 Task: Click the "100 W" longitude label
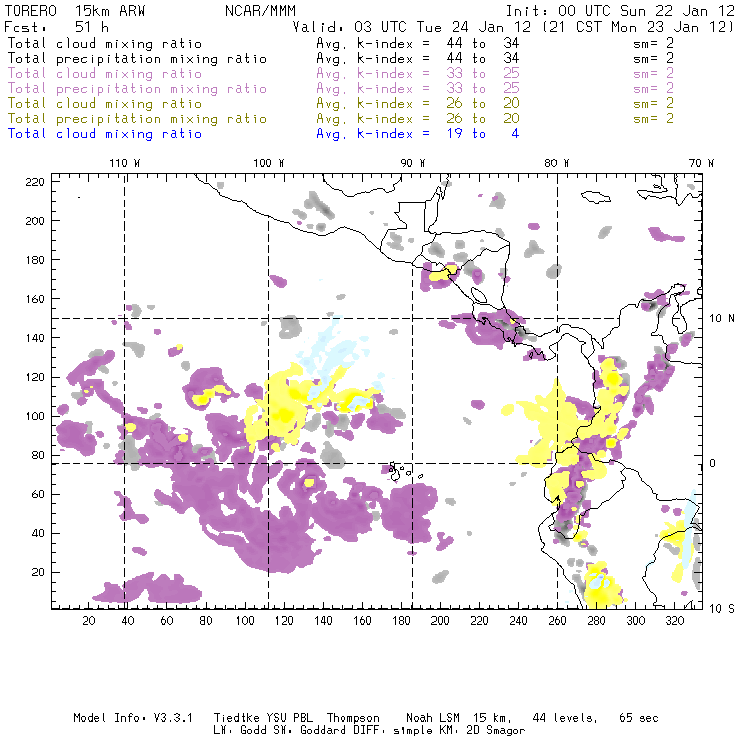[269, 163]
